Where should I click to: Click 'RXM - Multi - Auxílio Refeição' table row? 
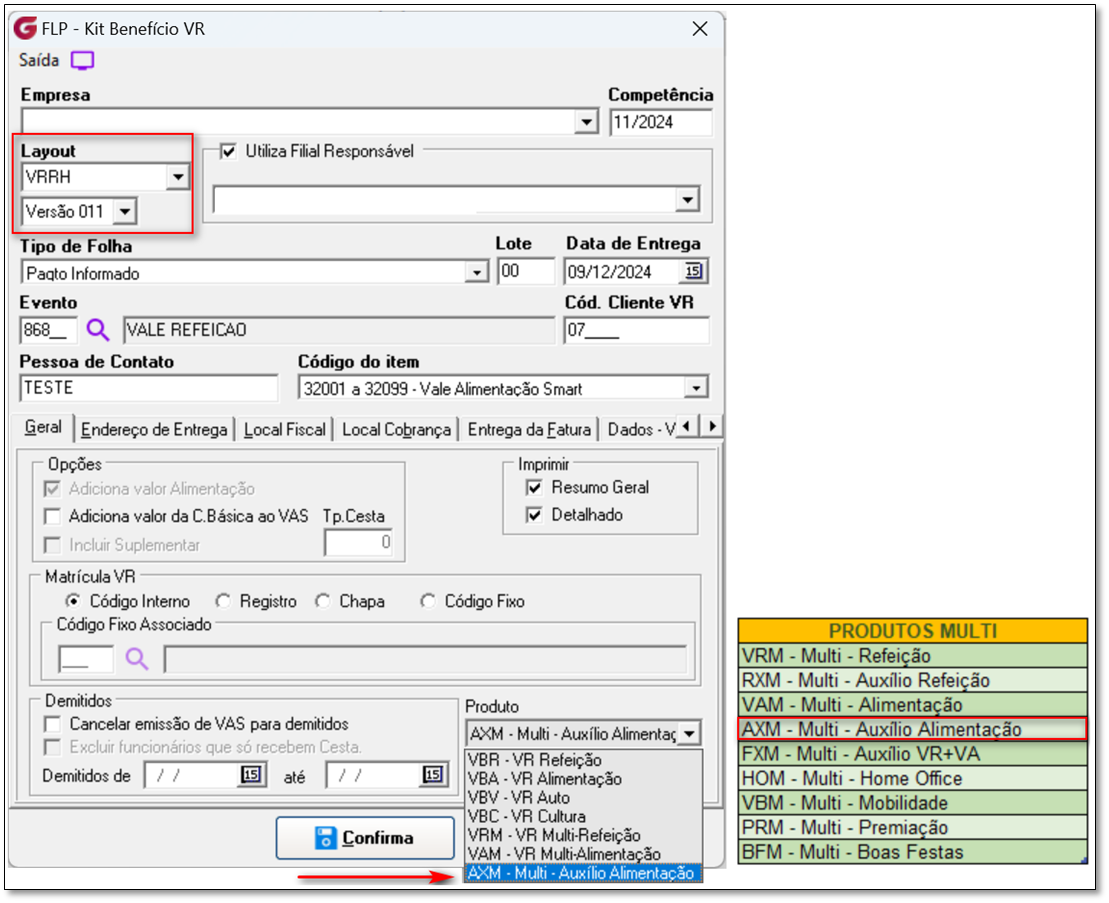click(x=912, y=680)
